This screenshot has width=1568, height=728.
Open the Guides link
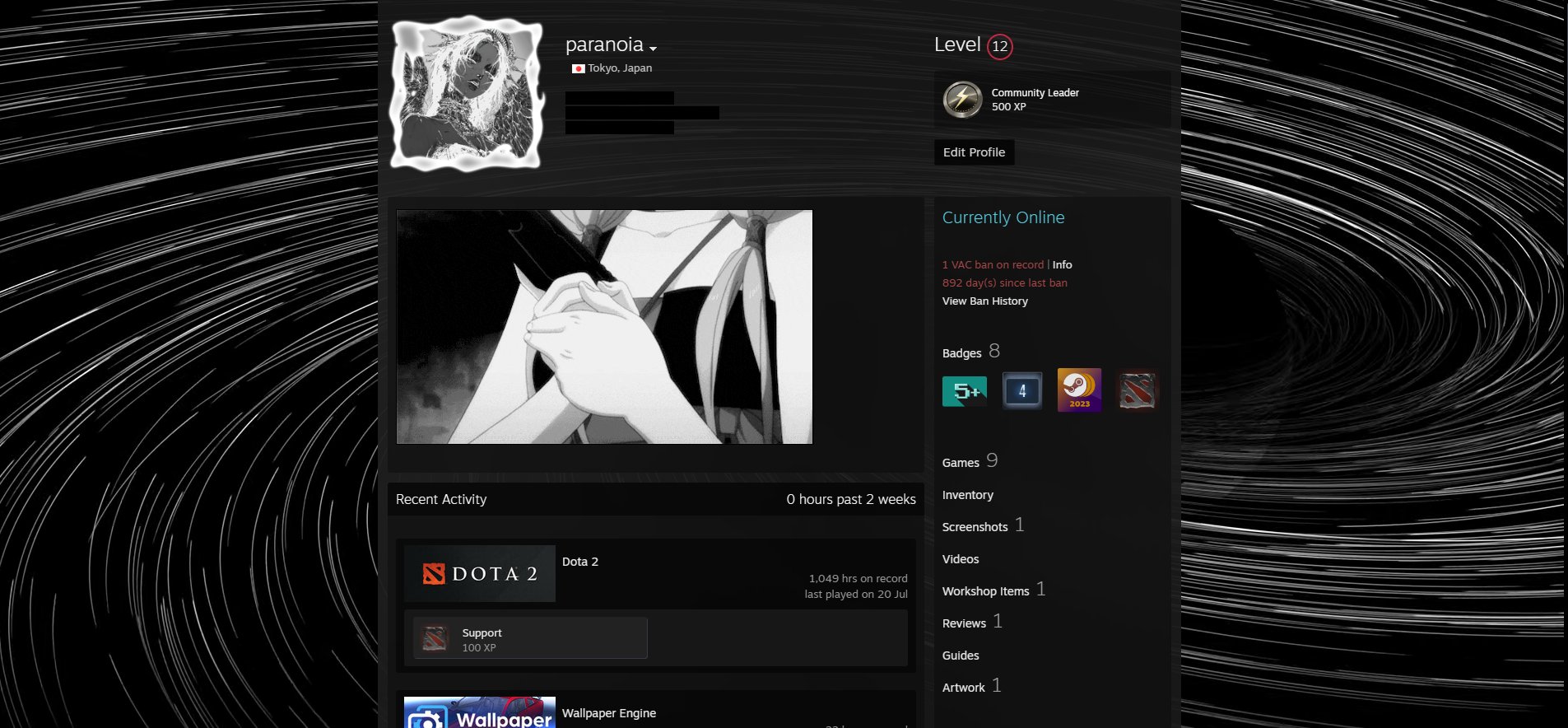[960, 656]
